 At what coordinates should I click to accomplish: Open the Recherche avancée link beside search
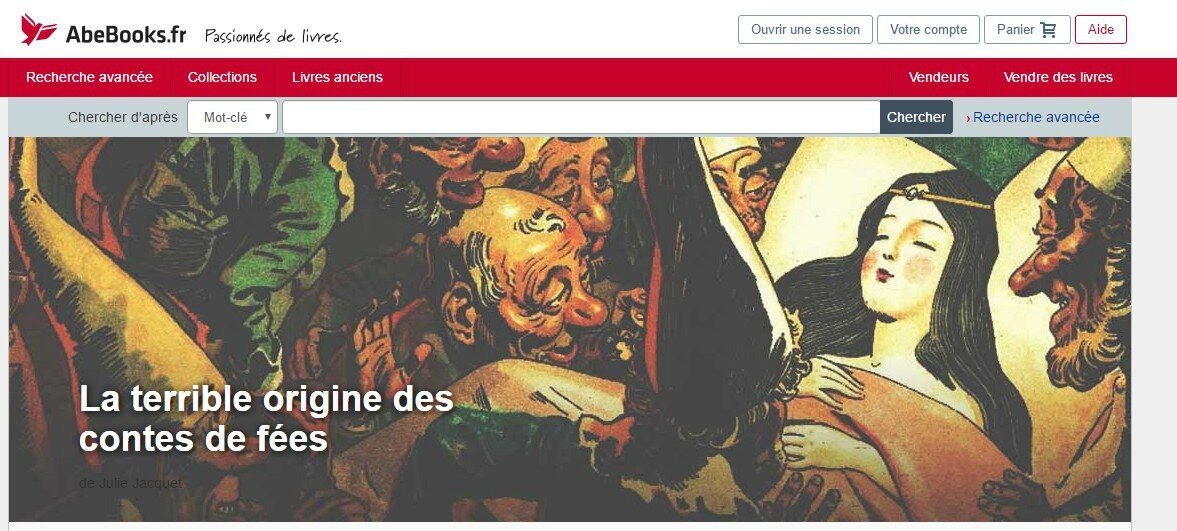coord(1036,117)
